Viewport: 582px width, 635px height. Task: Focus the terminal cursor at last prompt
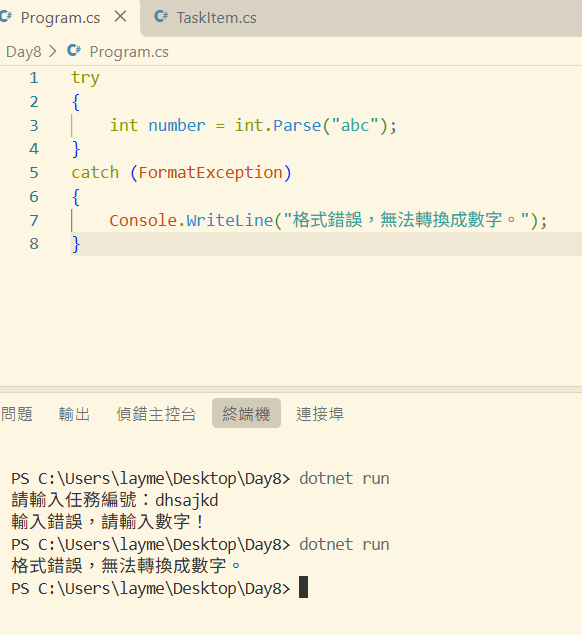(303, 587)
